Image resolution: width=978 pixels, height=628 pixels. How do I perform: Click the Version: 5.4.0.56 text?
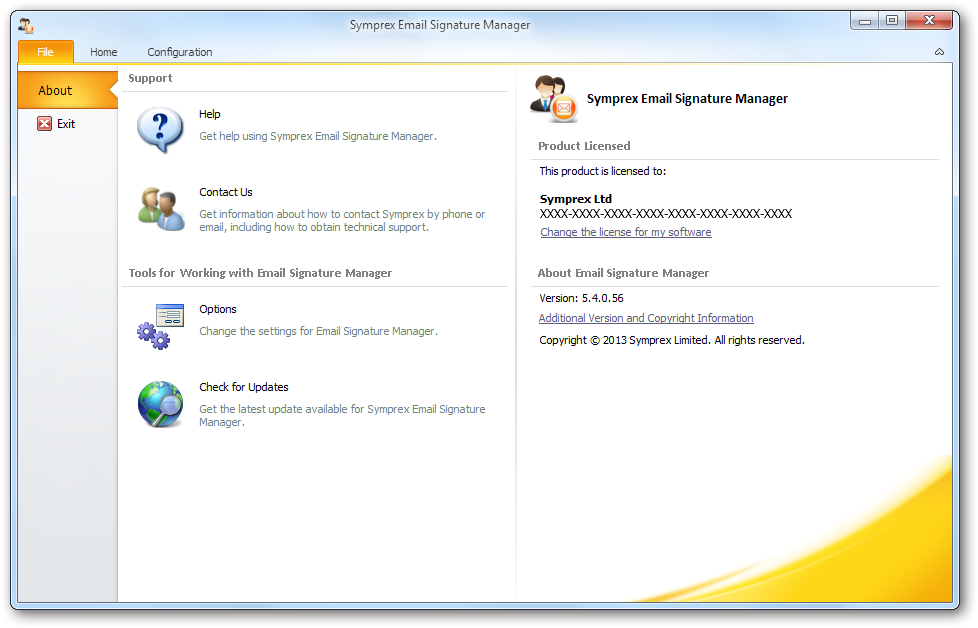tap(581, 298)
